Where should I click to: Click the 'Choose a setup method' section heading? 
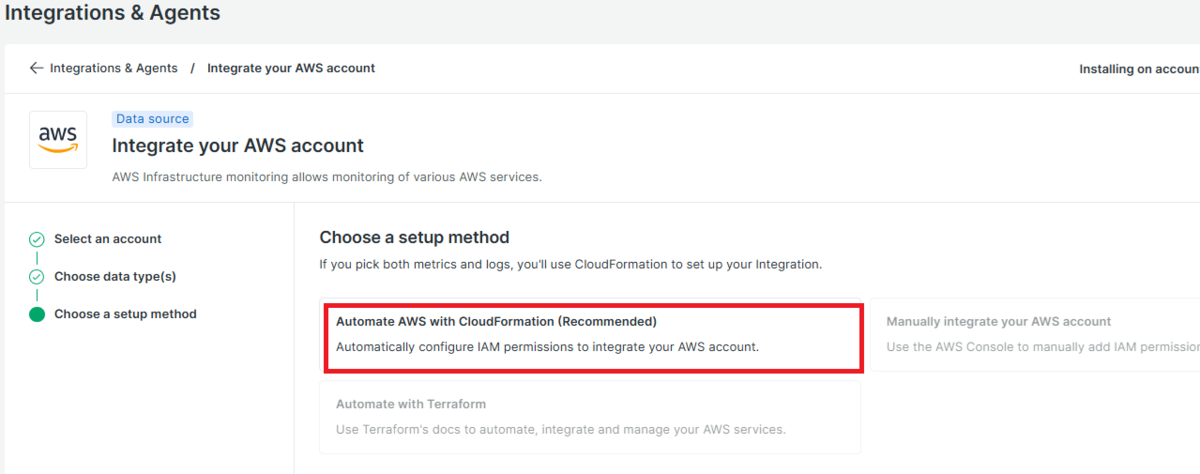click(414, 237)
